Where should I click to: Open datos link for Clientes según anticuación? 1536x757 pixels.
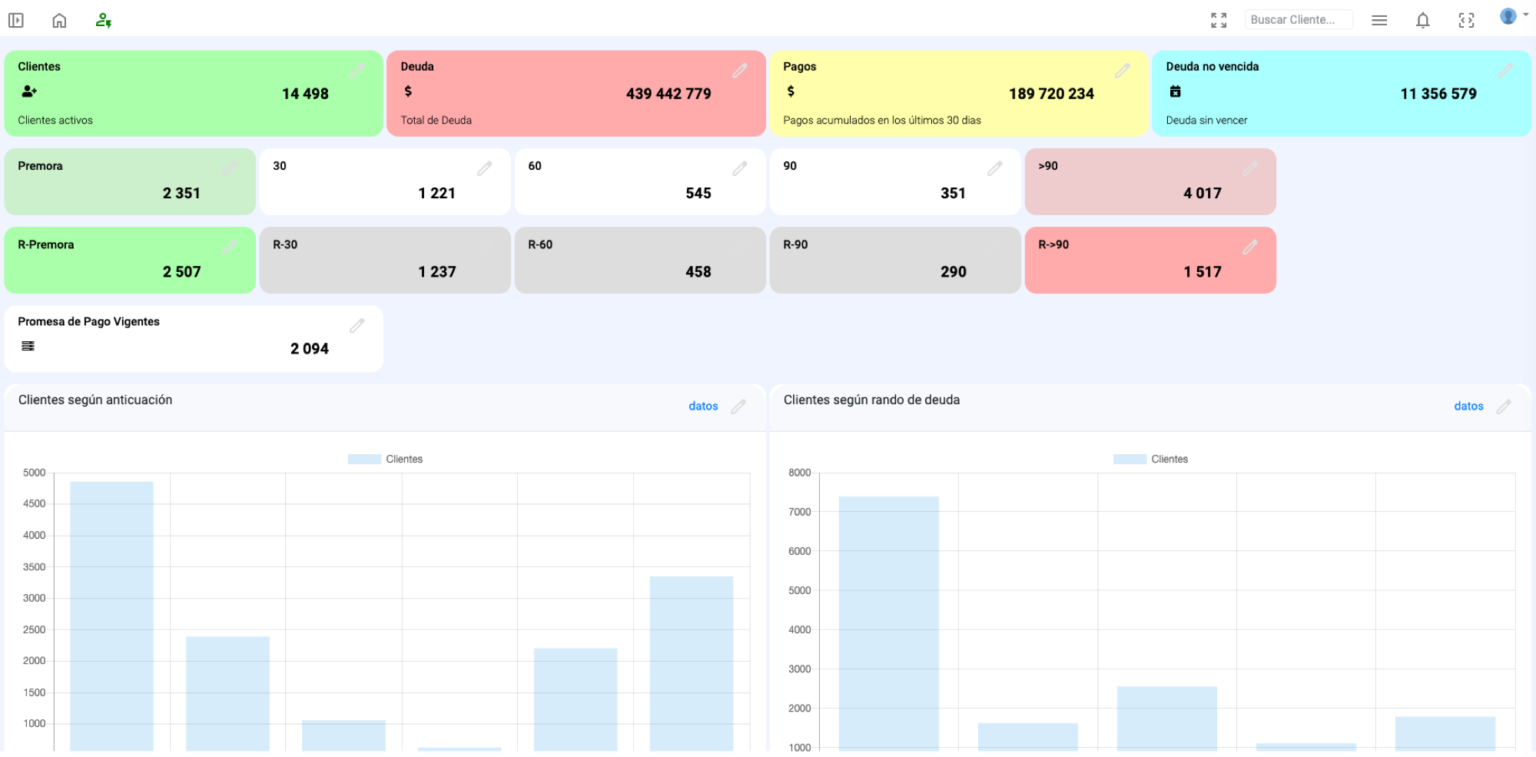tap(703, 406)
